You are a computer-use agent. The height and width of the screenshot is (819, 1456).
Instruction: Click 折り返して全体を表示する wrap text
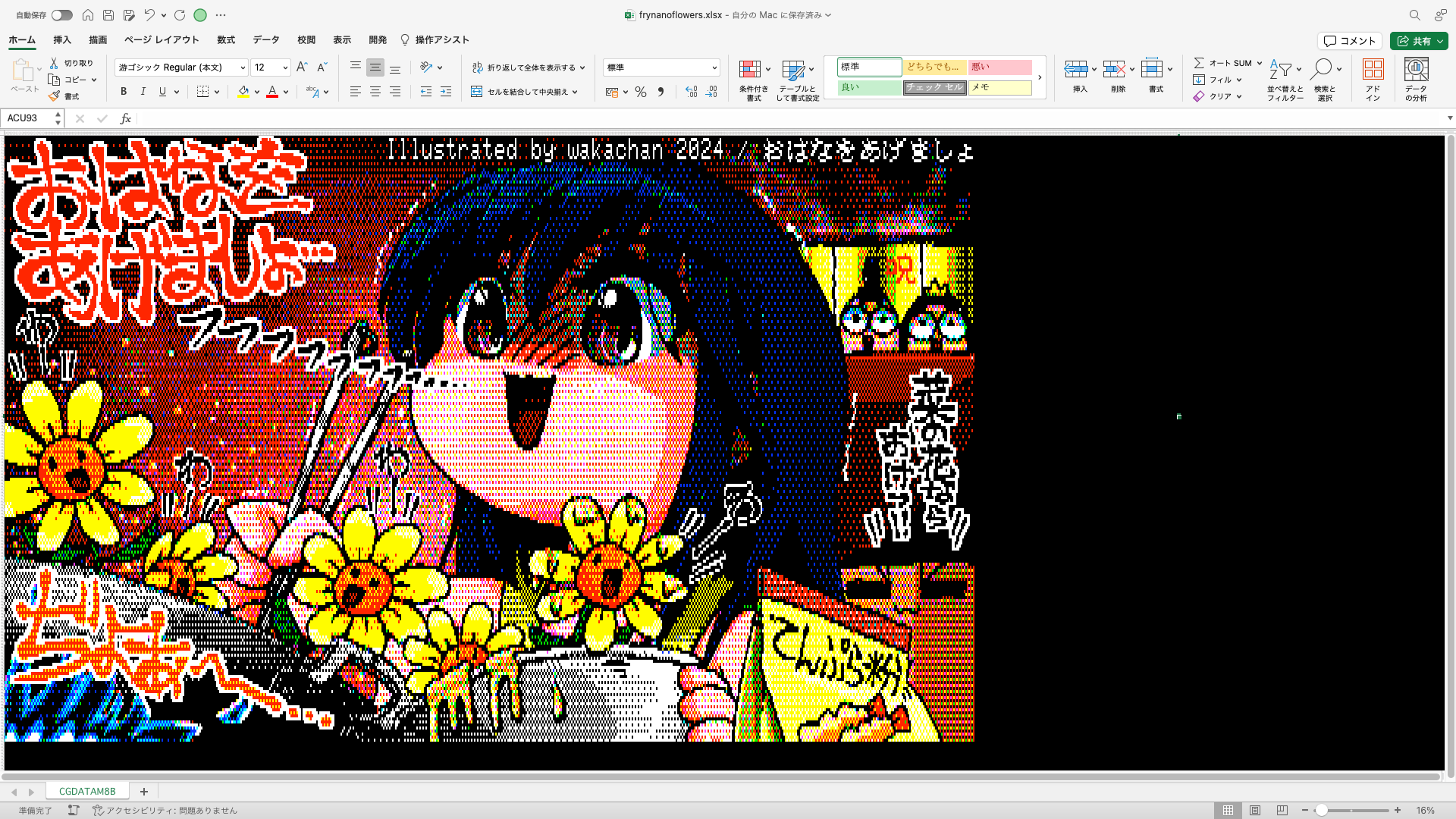click(523, 67)
